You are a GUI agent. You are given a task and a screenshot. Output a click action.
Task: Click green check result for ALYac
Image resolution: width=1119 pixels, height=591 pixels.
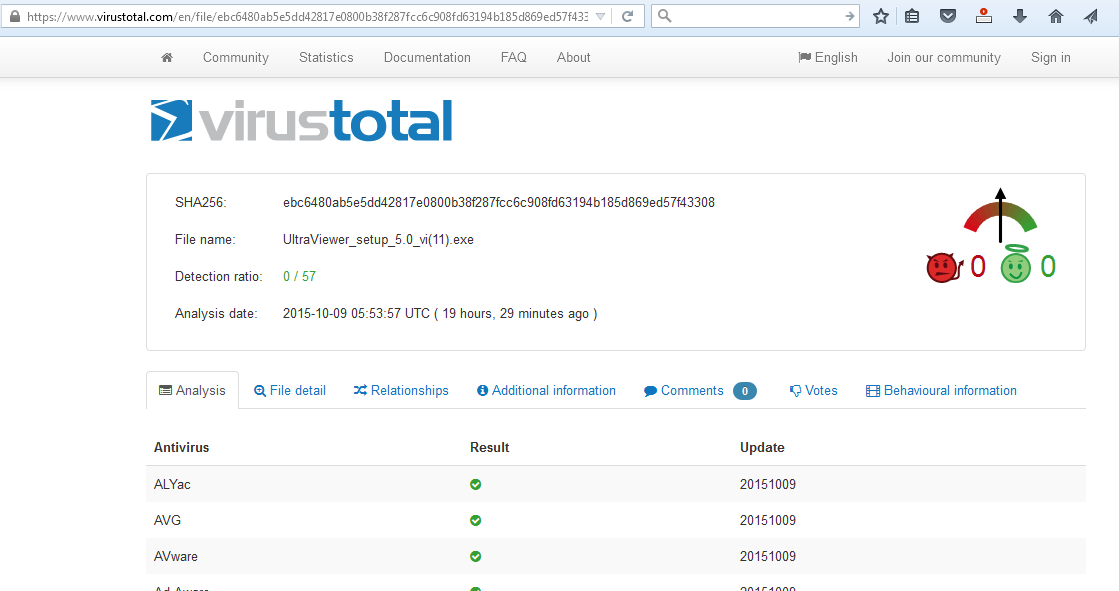point(475,485)
